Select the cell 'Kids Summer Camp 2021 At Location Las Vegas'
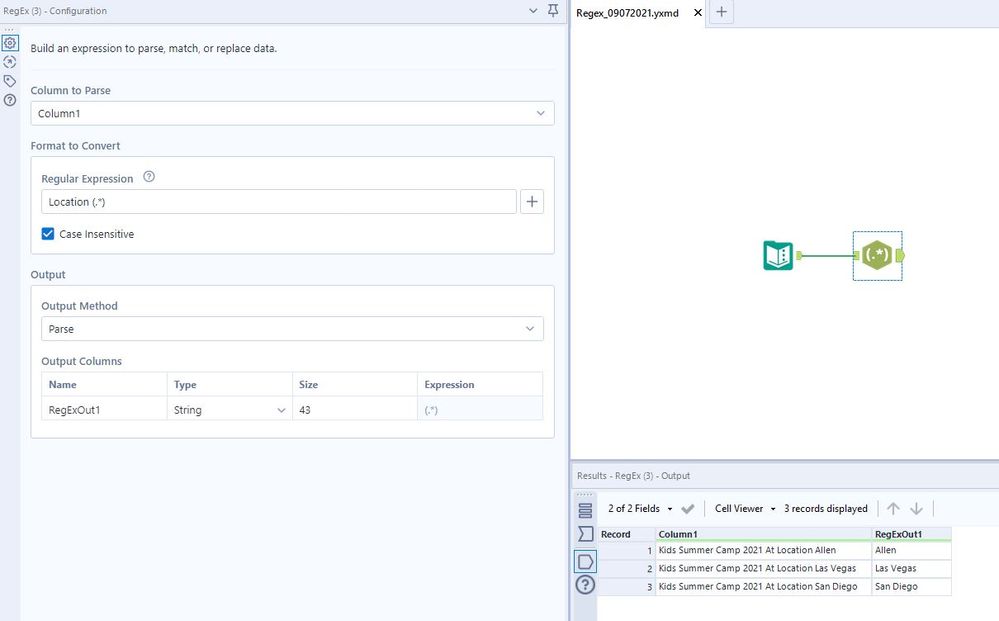 click(763, 568)
